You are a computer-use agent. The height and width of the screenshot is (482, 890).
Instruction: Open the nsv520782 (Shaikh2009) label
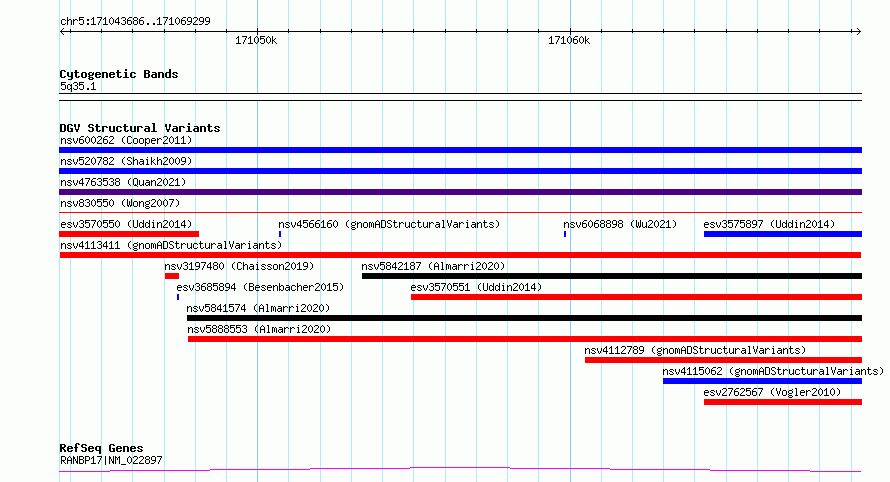tap(126, 161)
